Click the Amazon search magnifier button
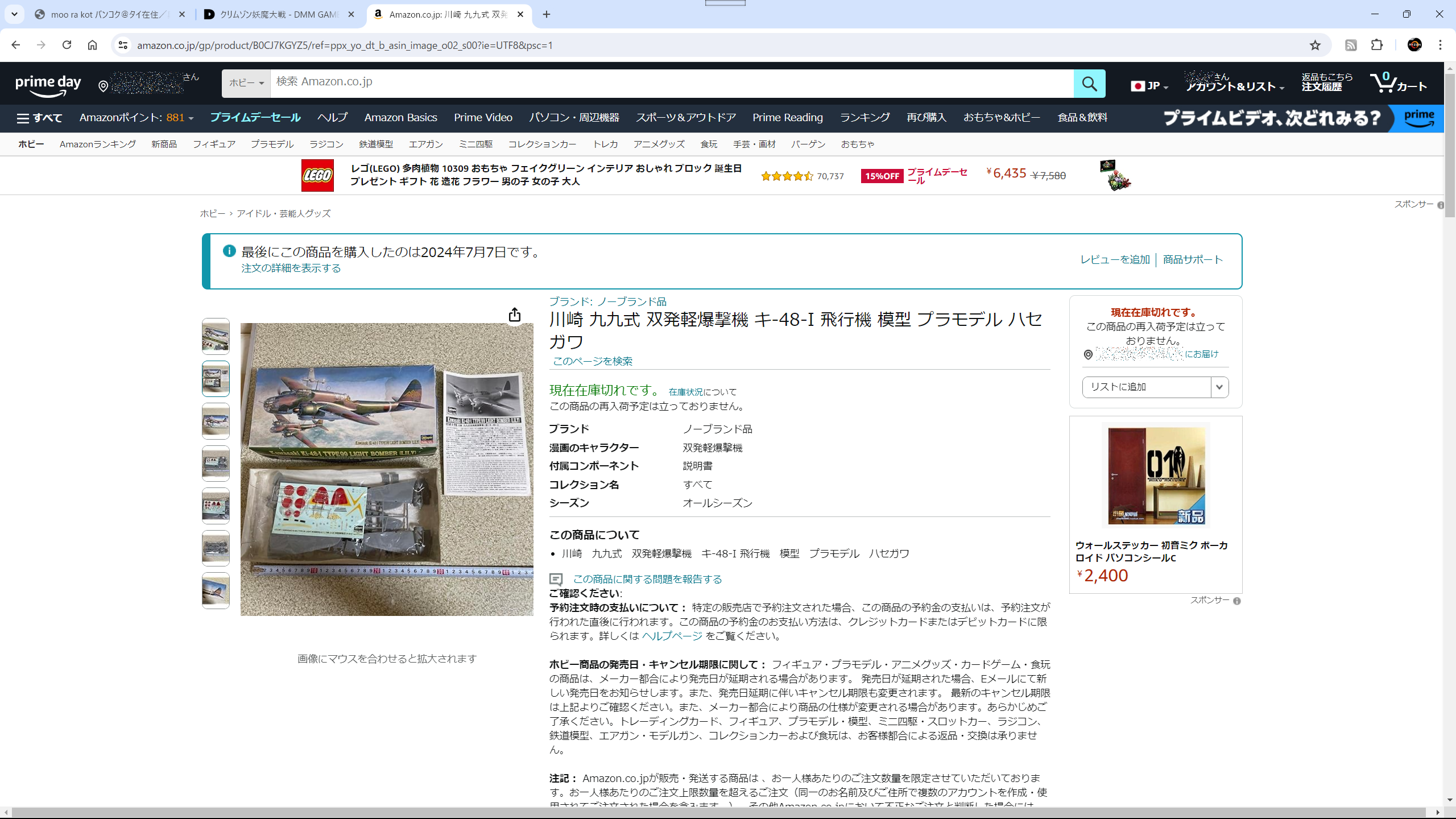Viewport: 1456px width, 819px height. pyautogui.click(x=1089, y=84)
